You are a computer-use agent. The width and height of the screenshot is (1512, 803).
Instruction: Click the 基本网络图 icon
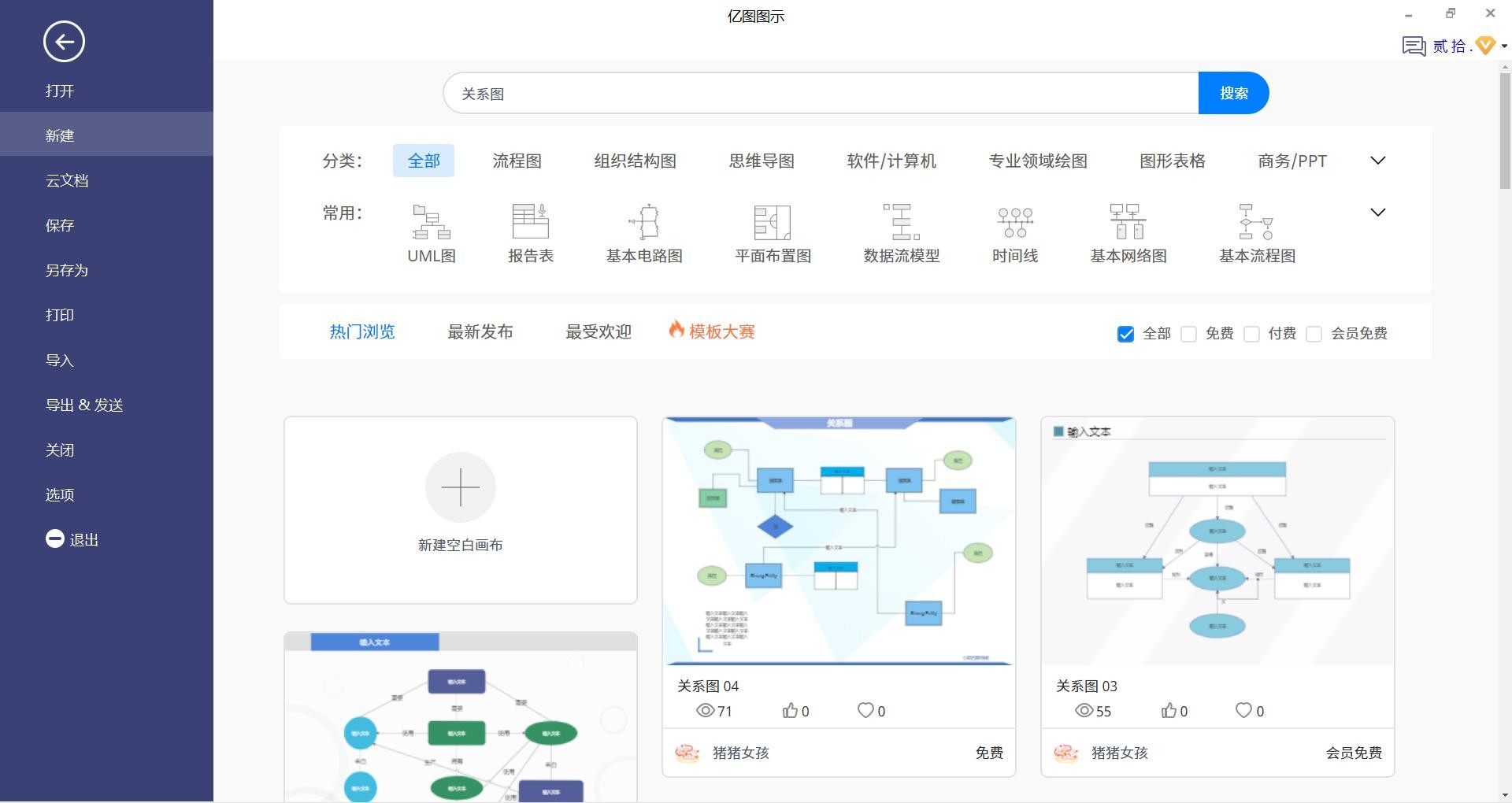[1128, 222]
